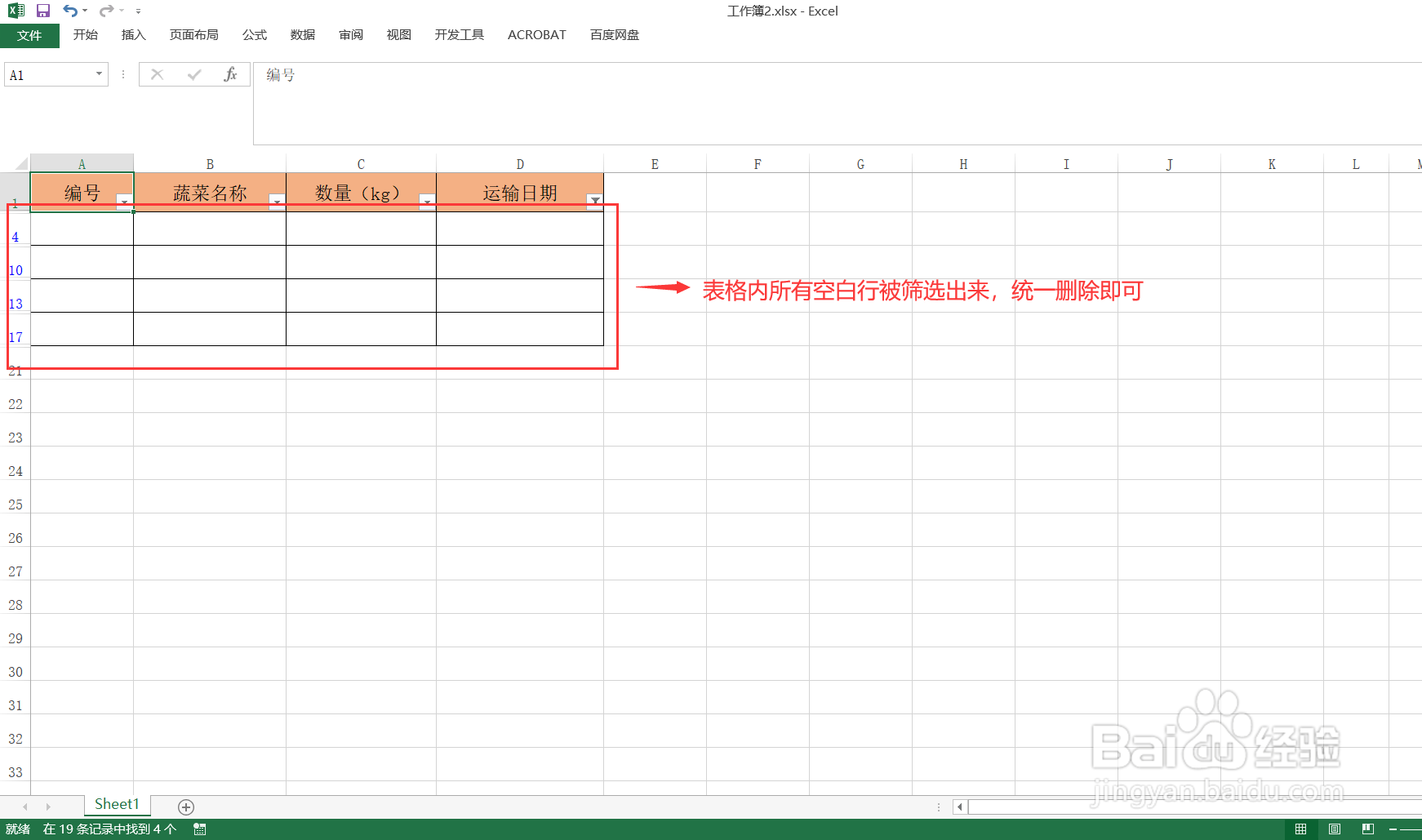Select column C header
Screen dimensions: 1422x840
(x=361, y=164)
